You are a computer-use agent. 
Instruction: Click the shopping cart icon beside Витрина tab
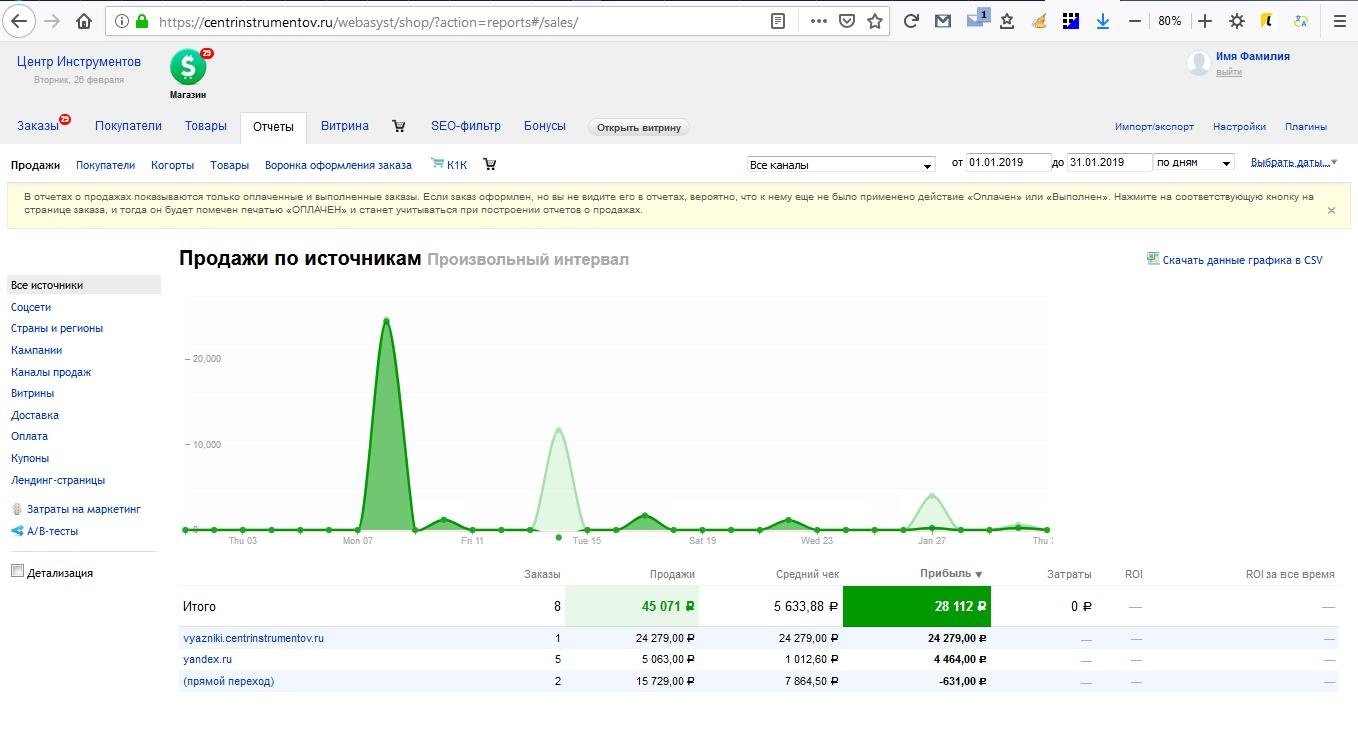click(399, 126)
